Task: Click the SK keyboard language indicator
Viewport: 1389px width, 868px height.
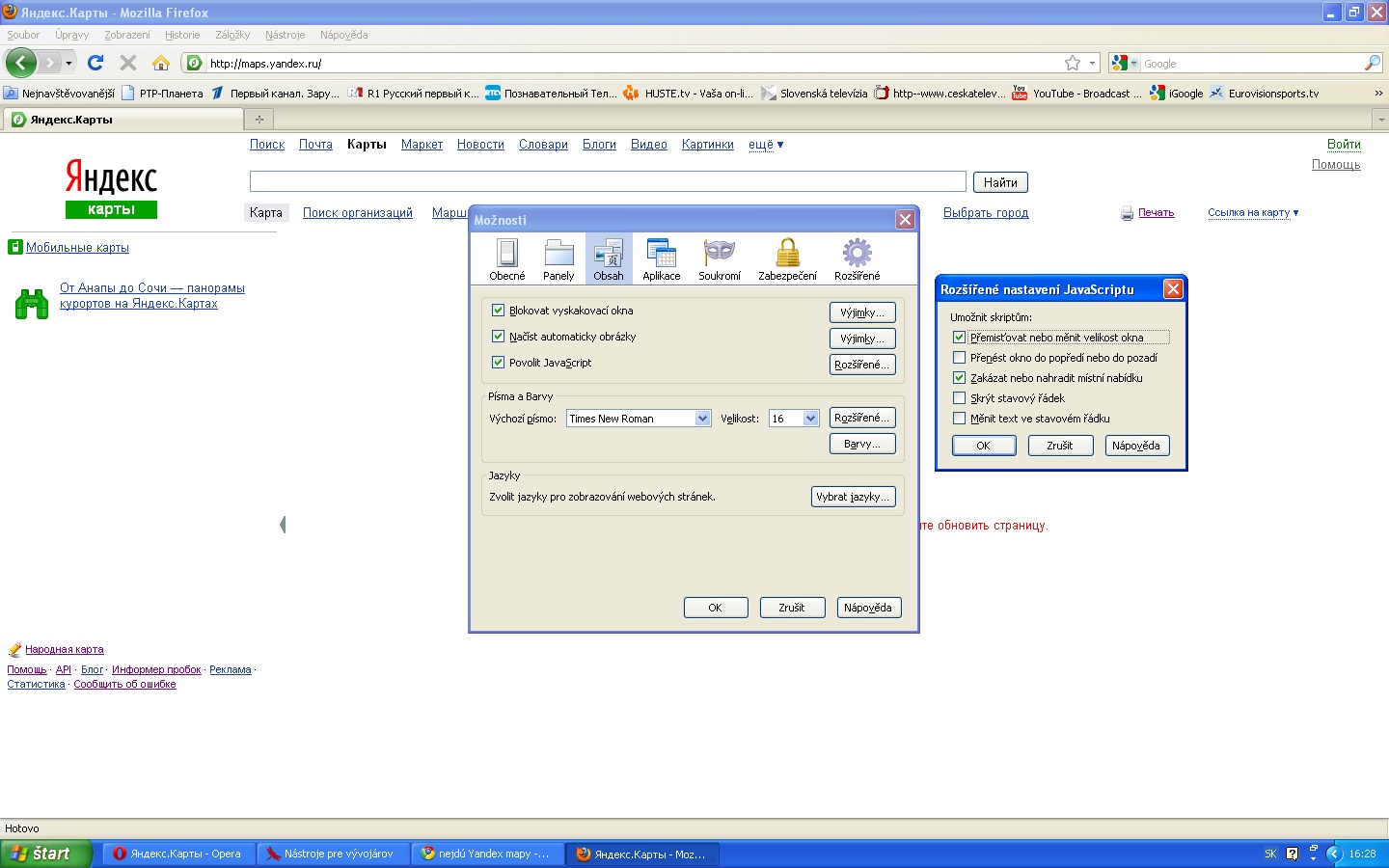Action: [1270, 854]
